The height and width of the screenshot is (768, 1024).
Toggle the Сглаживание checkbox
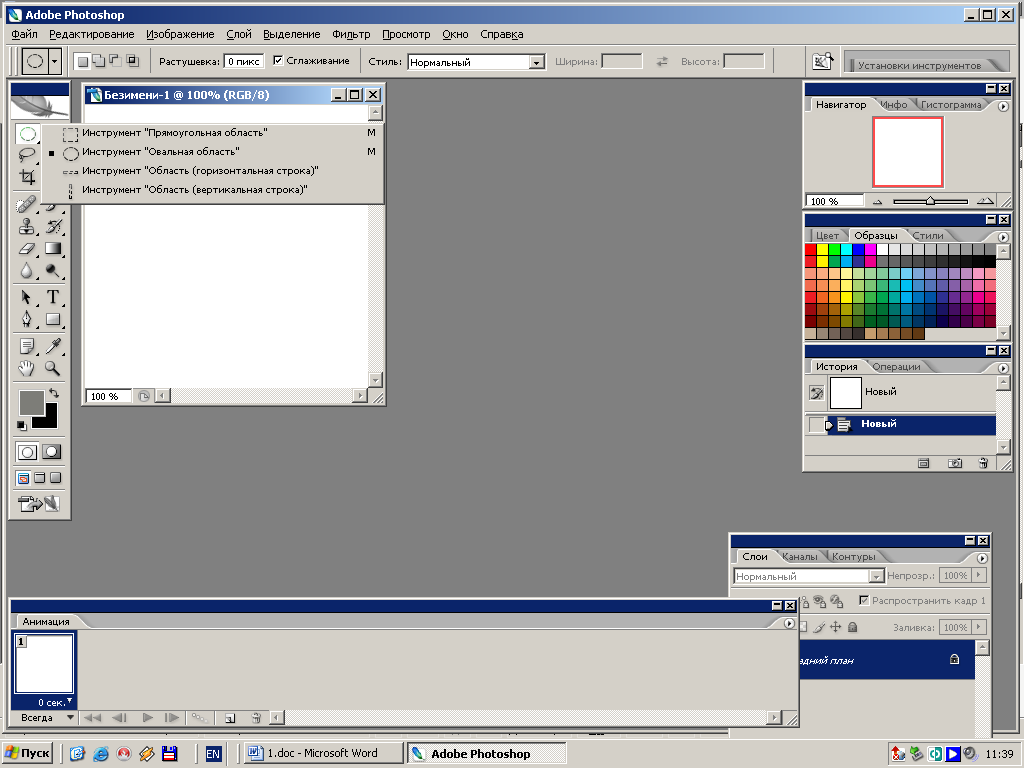(278, 61)
